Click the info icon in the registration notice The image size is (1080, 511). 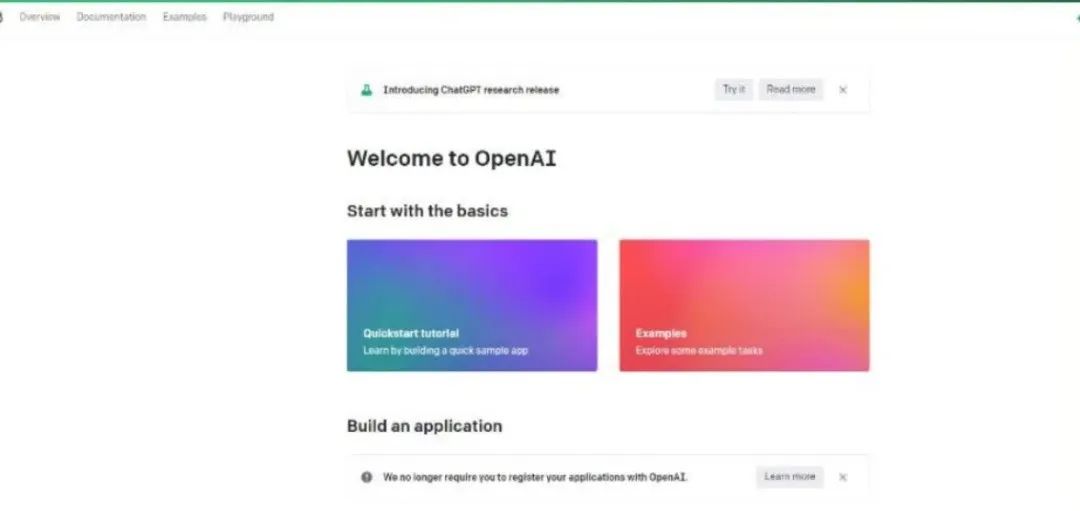(x=367, y=477)
